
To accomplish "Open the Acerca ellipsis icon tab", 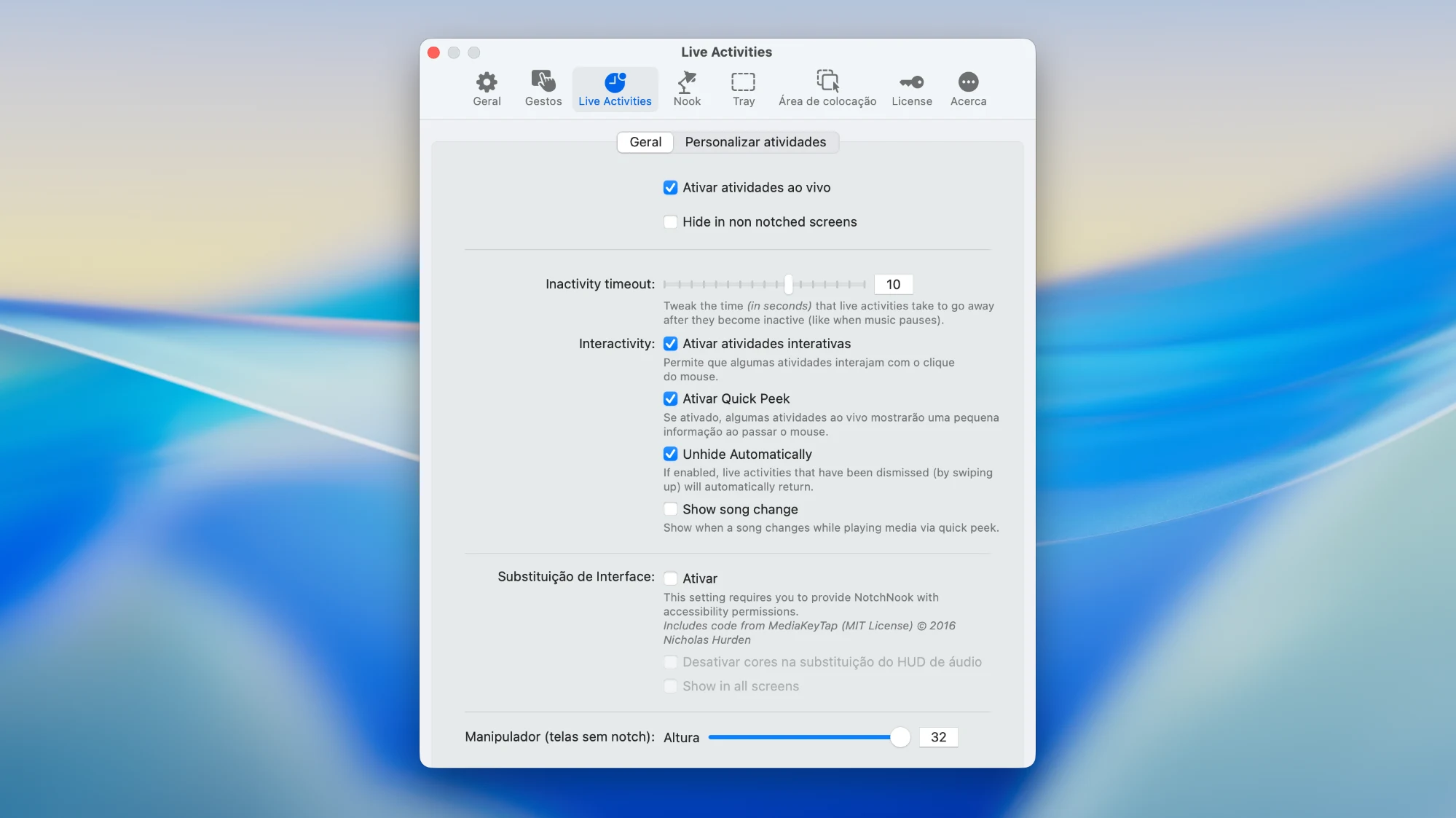I will coord(968,89).
